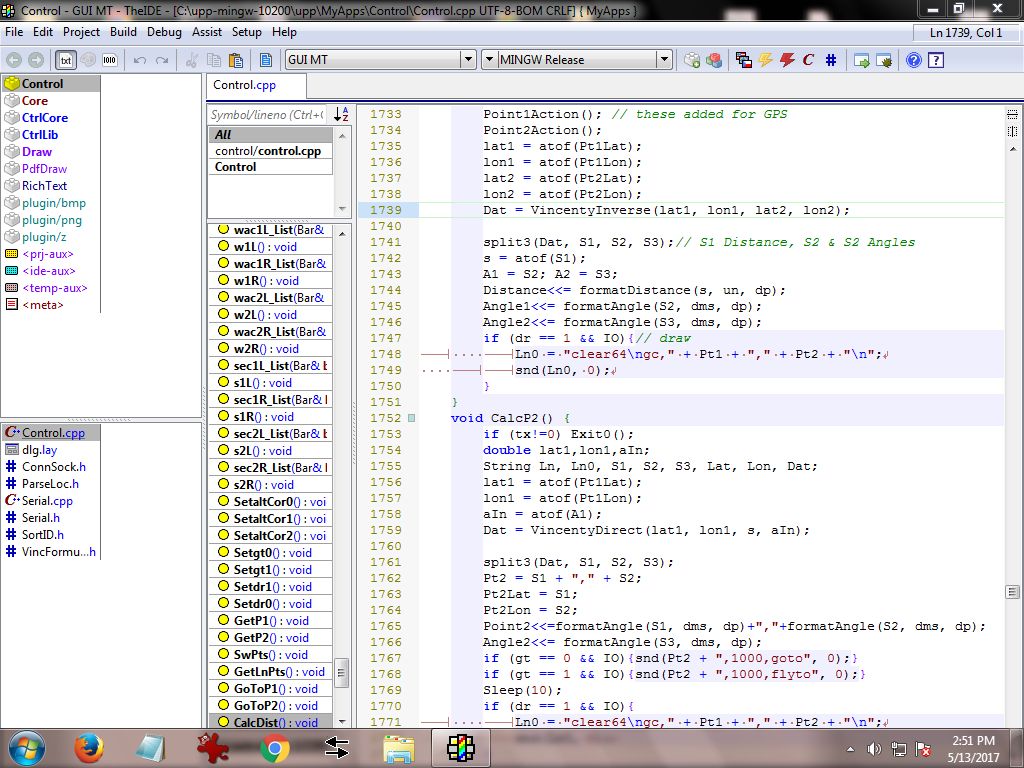This screenshot has width=1024, height=768.
Task: Open the Debug menu
Action: tap(164, 32)
